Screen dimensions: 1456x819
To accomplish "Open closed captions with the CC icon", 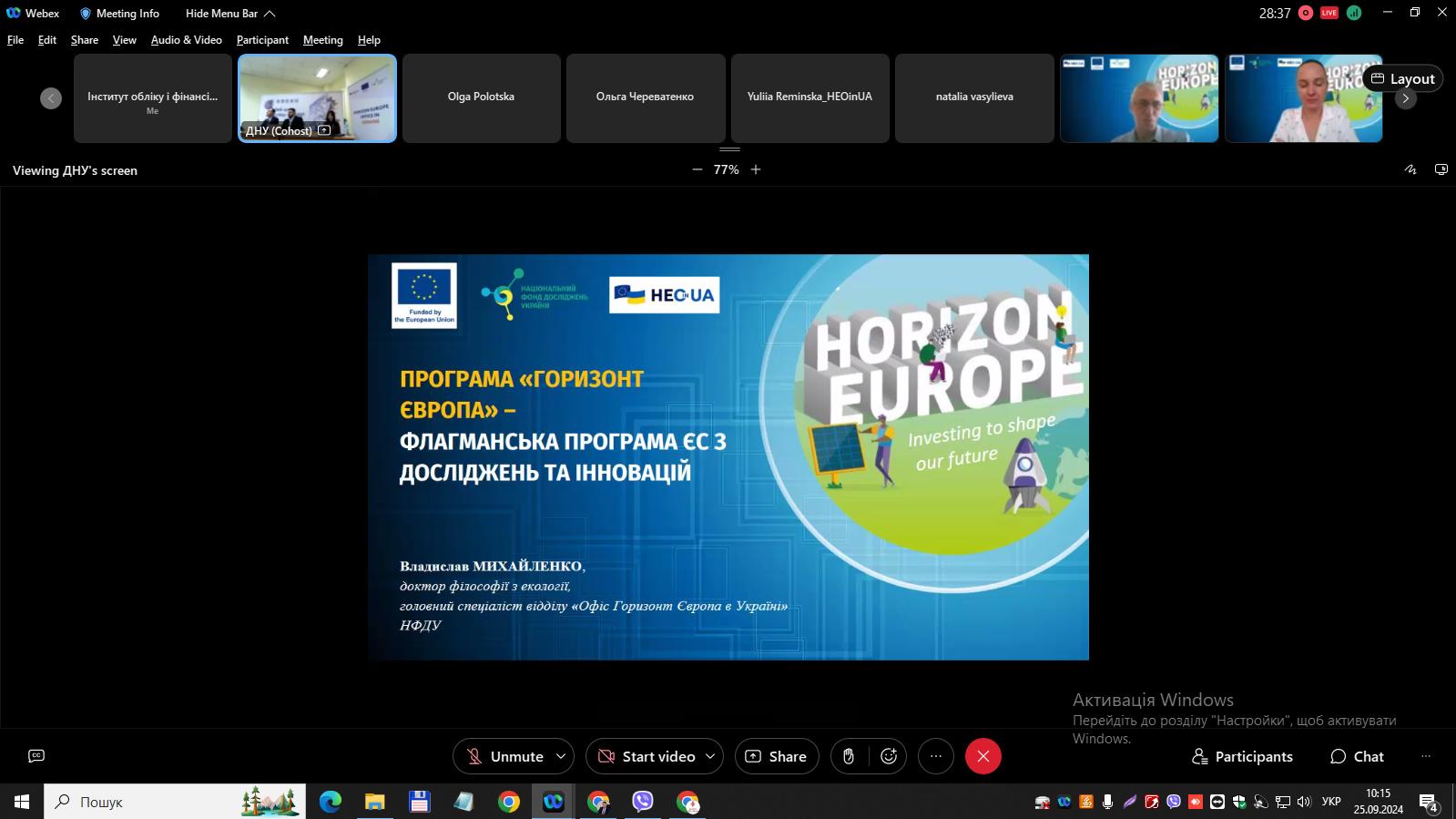I will point(36,755).
